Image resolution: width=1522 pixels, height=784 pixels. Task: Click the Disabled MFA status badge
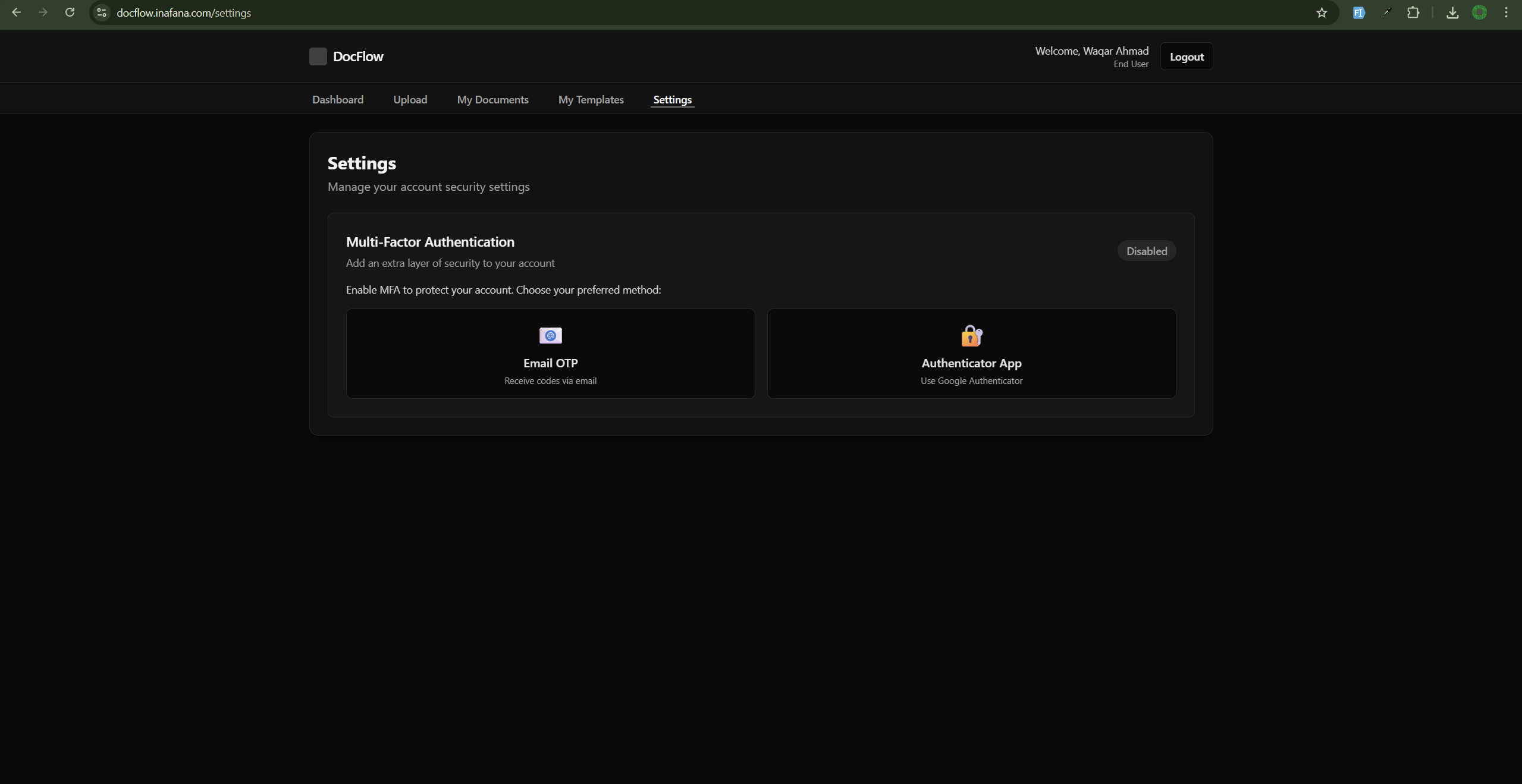click(x=1146, y=251)
